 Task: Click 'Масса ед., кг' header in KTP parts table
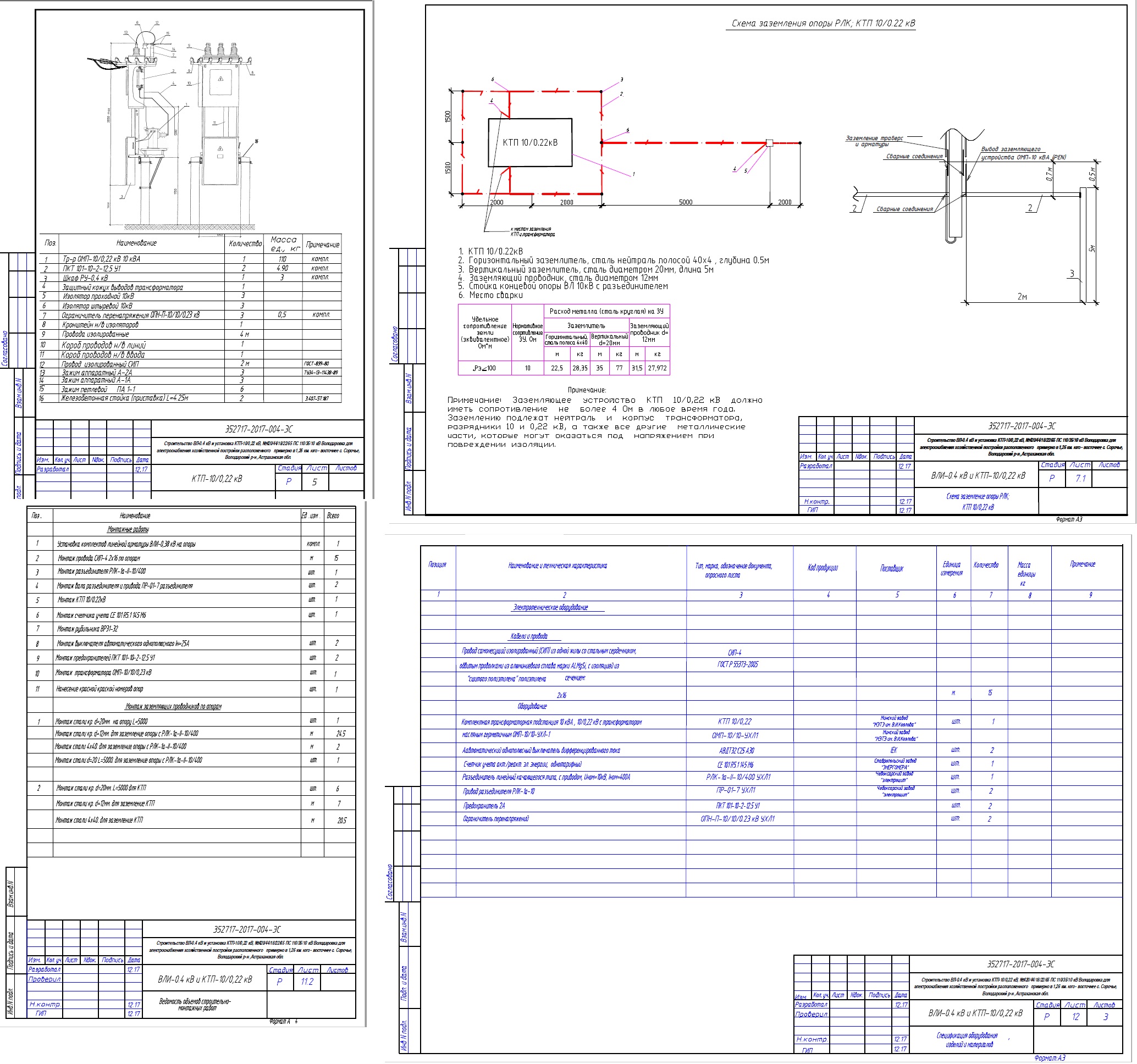(284, 243)
